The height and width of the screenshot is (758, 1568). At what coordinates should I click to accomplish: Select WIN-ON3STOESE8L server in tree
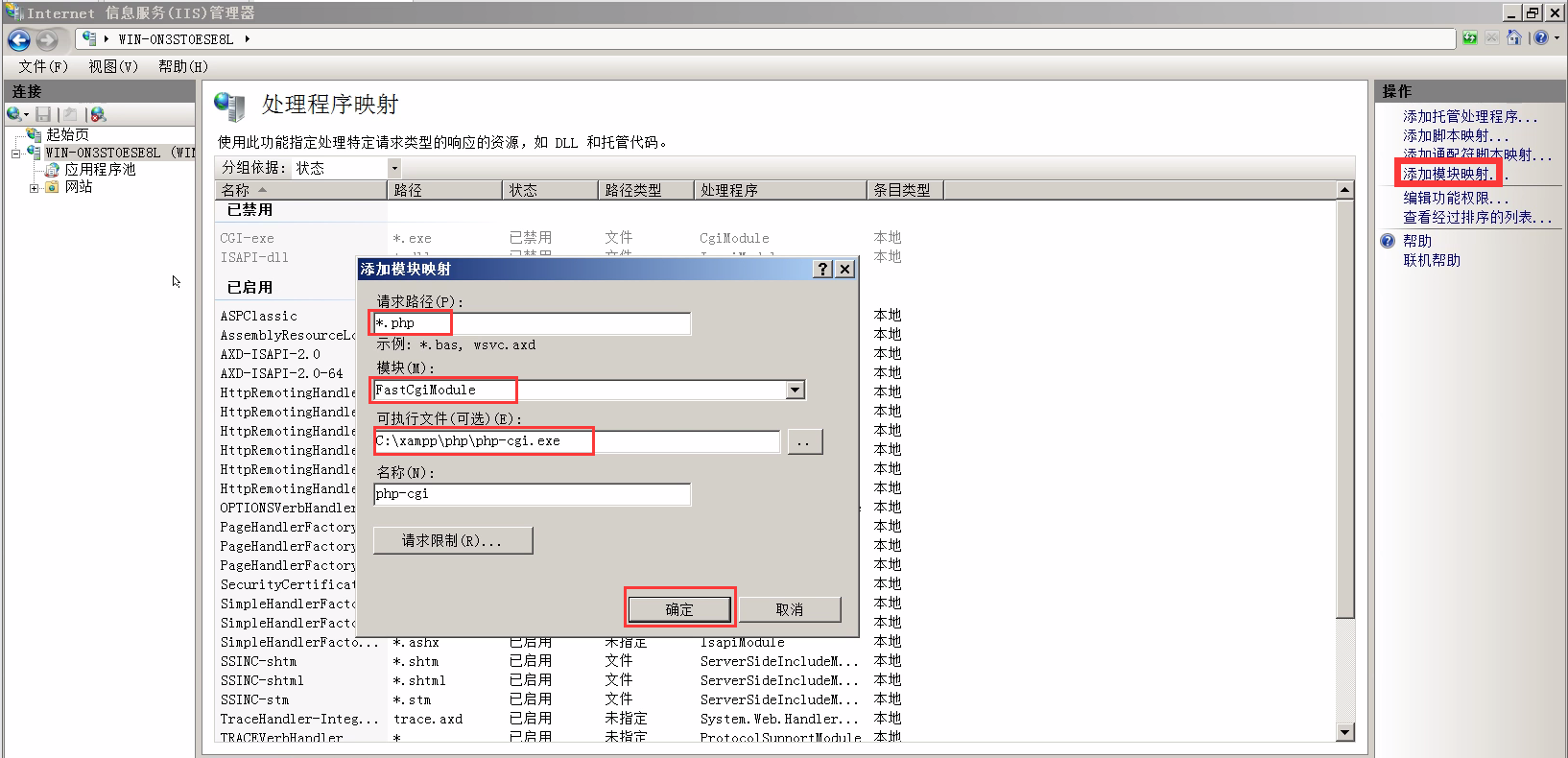pos(119,152)
